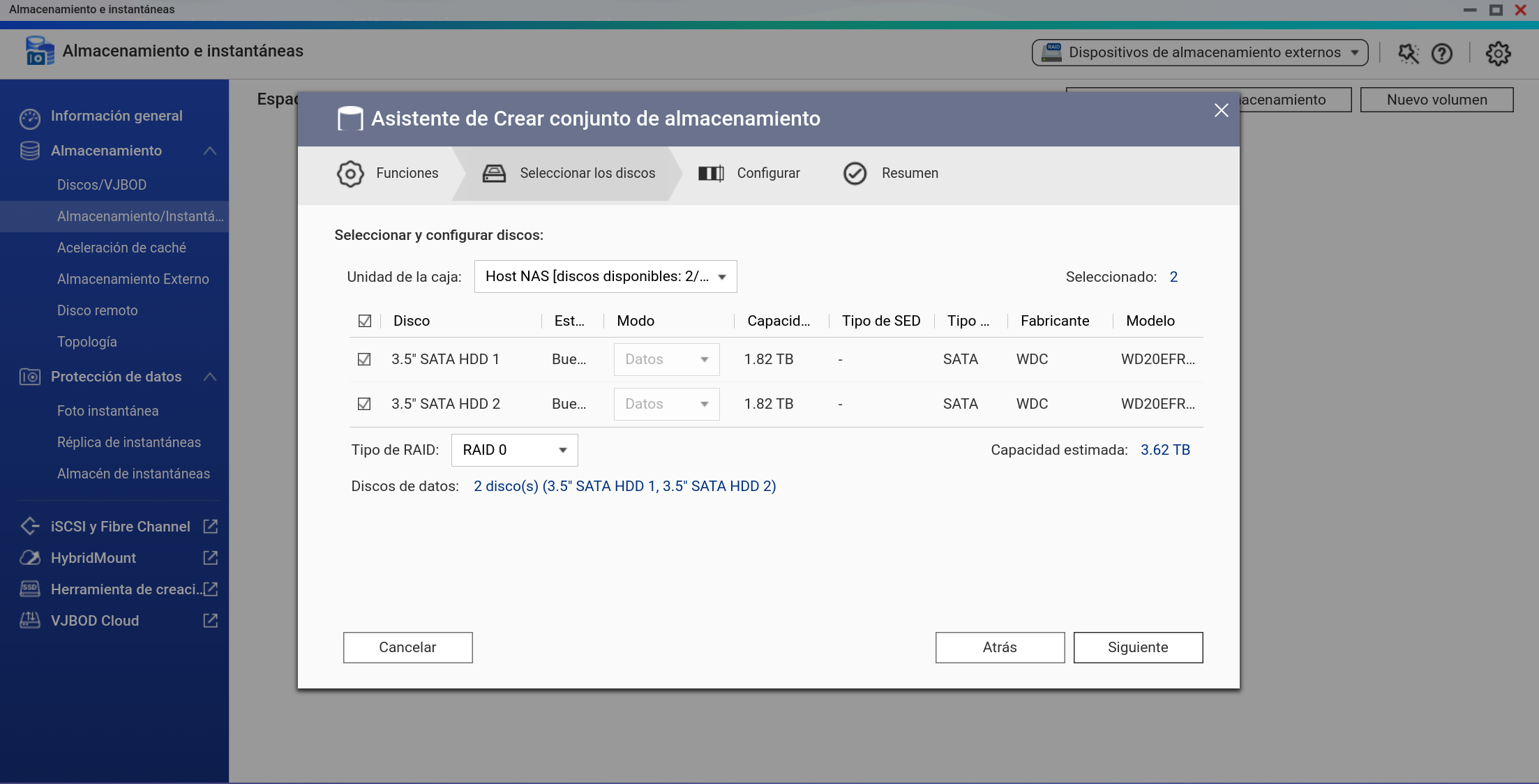Click the Siguiente button

tap(1138, 647)
